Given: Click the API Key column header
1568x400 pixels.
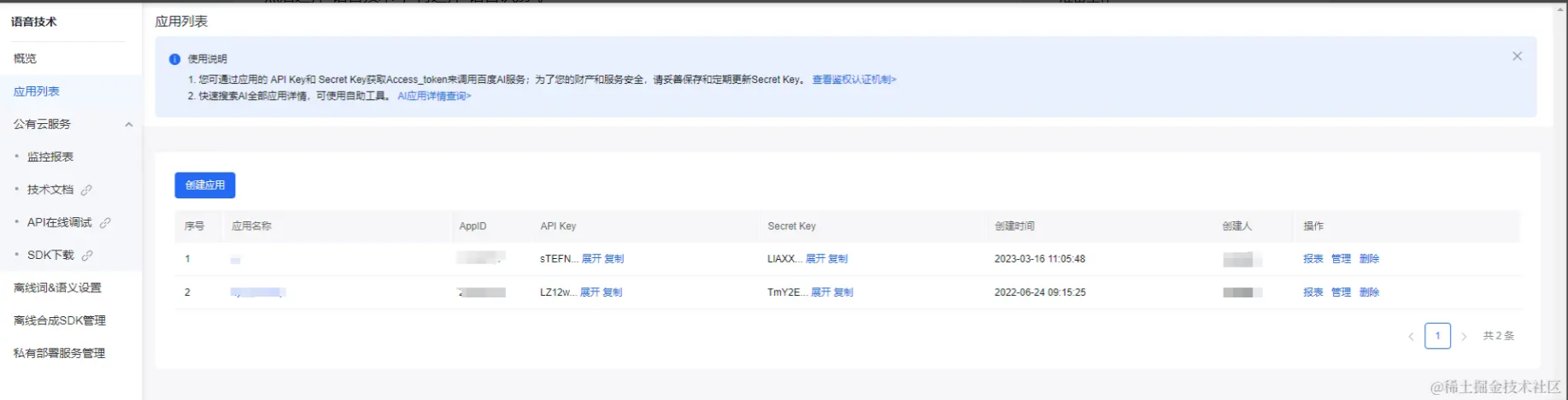Looking at the screenshot, I should tap(558, 226).
